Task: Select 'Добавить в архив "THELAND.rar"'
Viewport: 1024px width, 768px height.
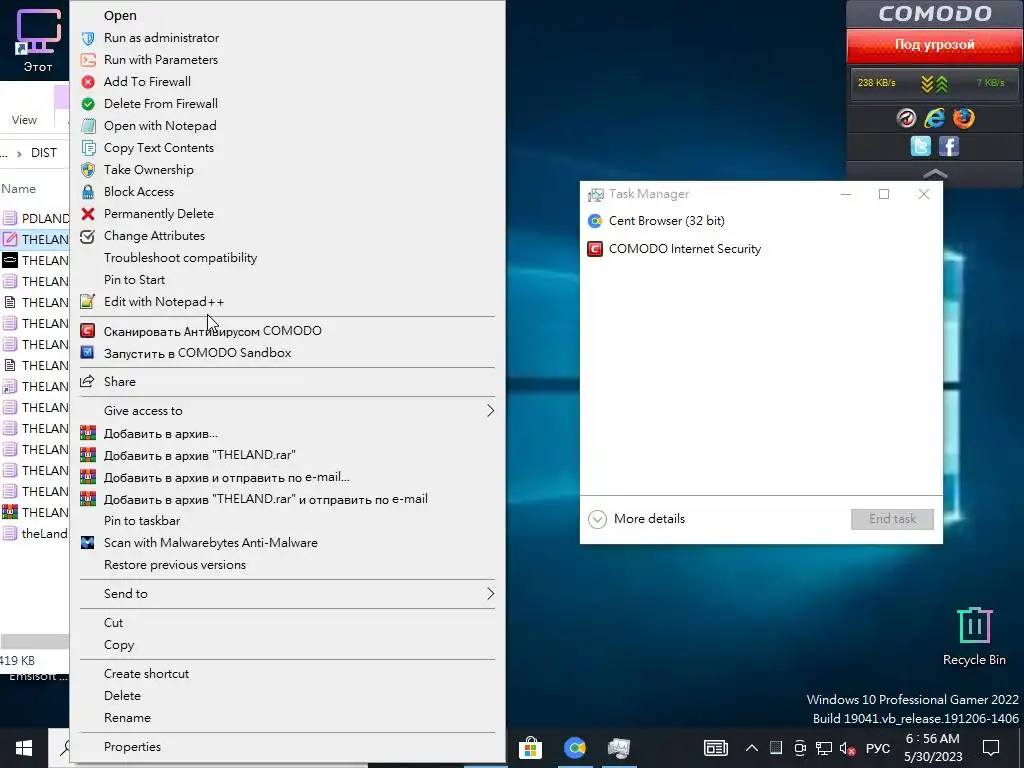Action: coord(199,455)
